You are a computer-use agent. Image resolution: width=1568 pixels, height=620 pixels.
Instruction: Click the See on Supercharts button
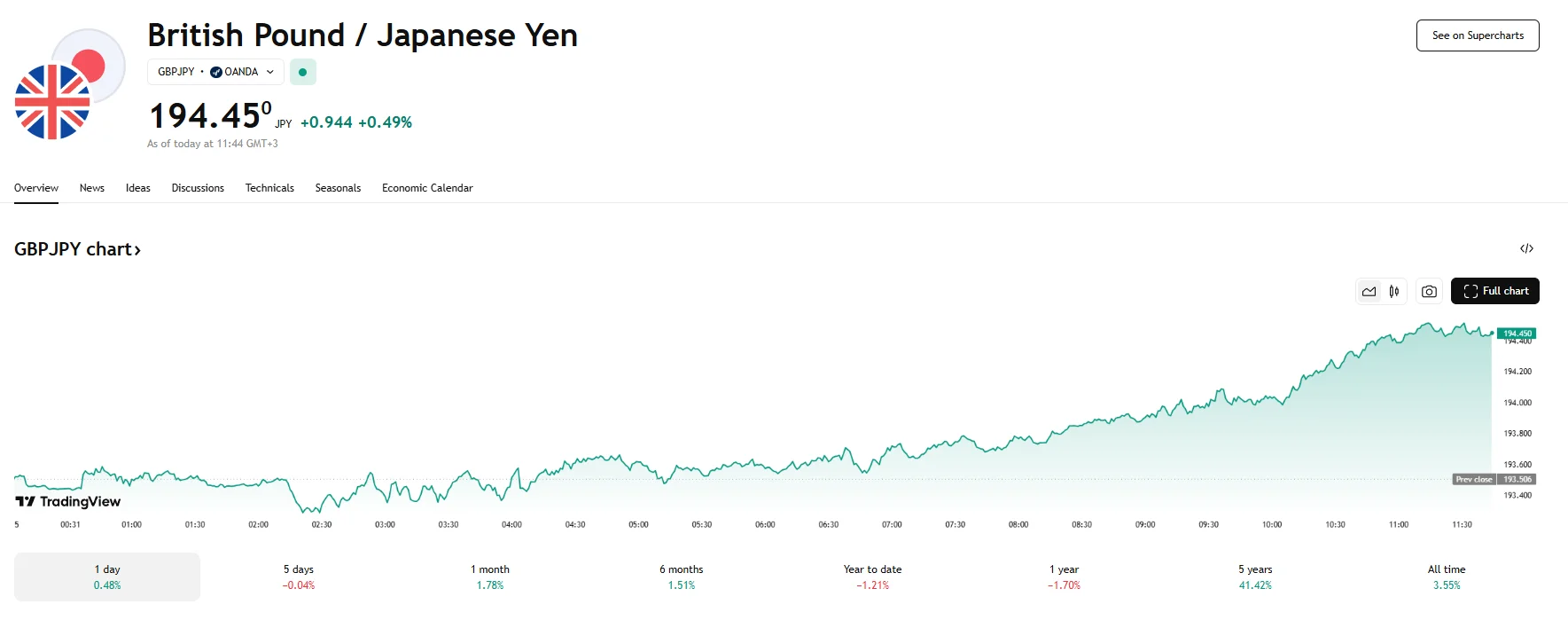pos(1478,35)
